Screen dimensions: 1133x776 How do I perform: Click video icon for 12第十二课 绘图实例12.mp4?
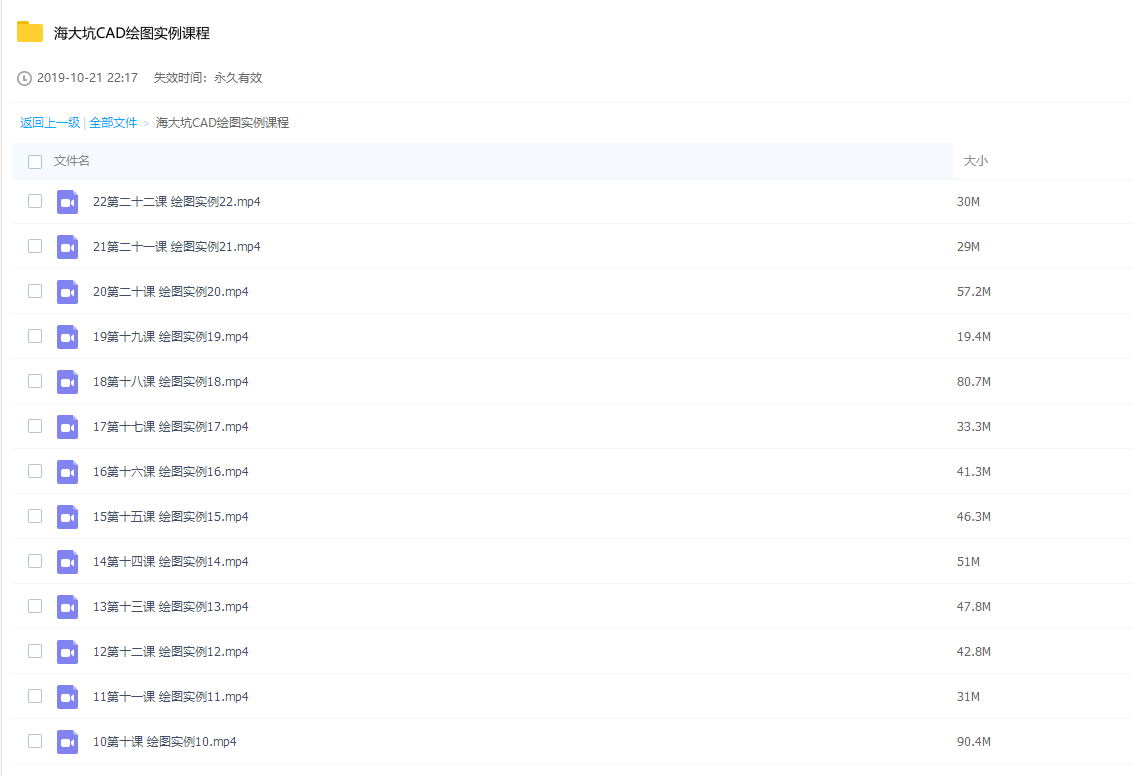point(67,652)
